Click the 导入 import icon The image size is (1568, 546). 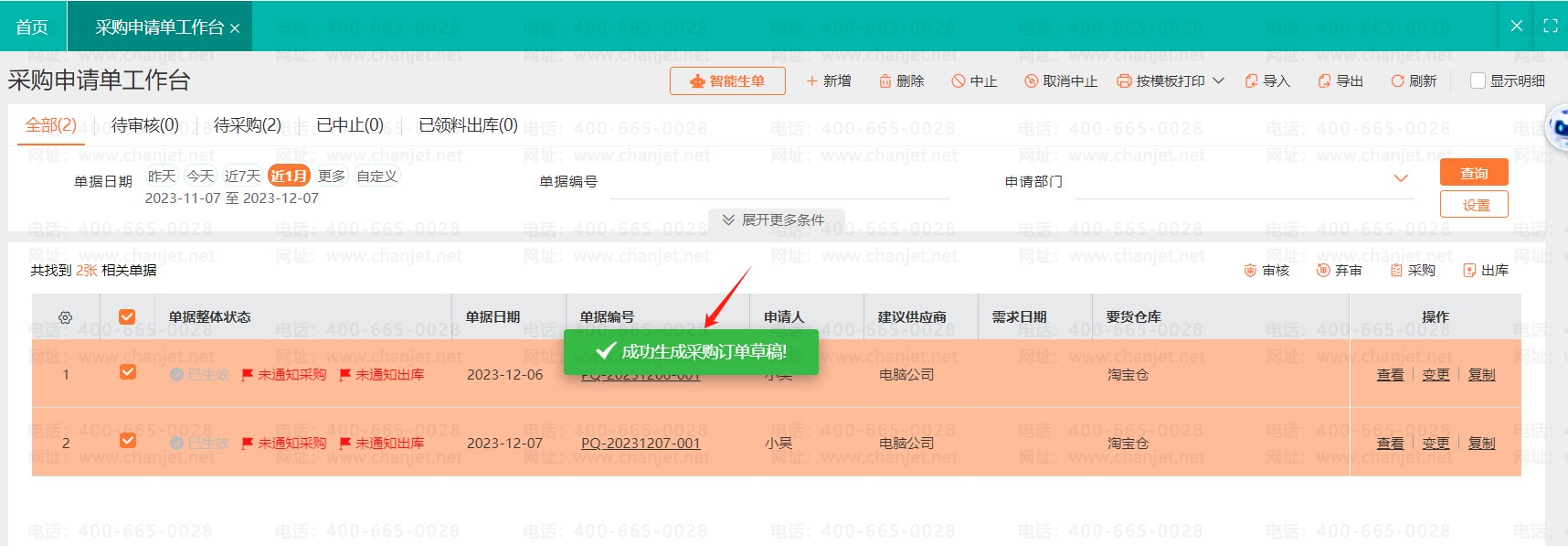click(x=1251, y=81)
